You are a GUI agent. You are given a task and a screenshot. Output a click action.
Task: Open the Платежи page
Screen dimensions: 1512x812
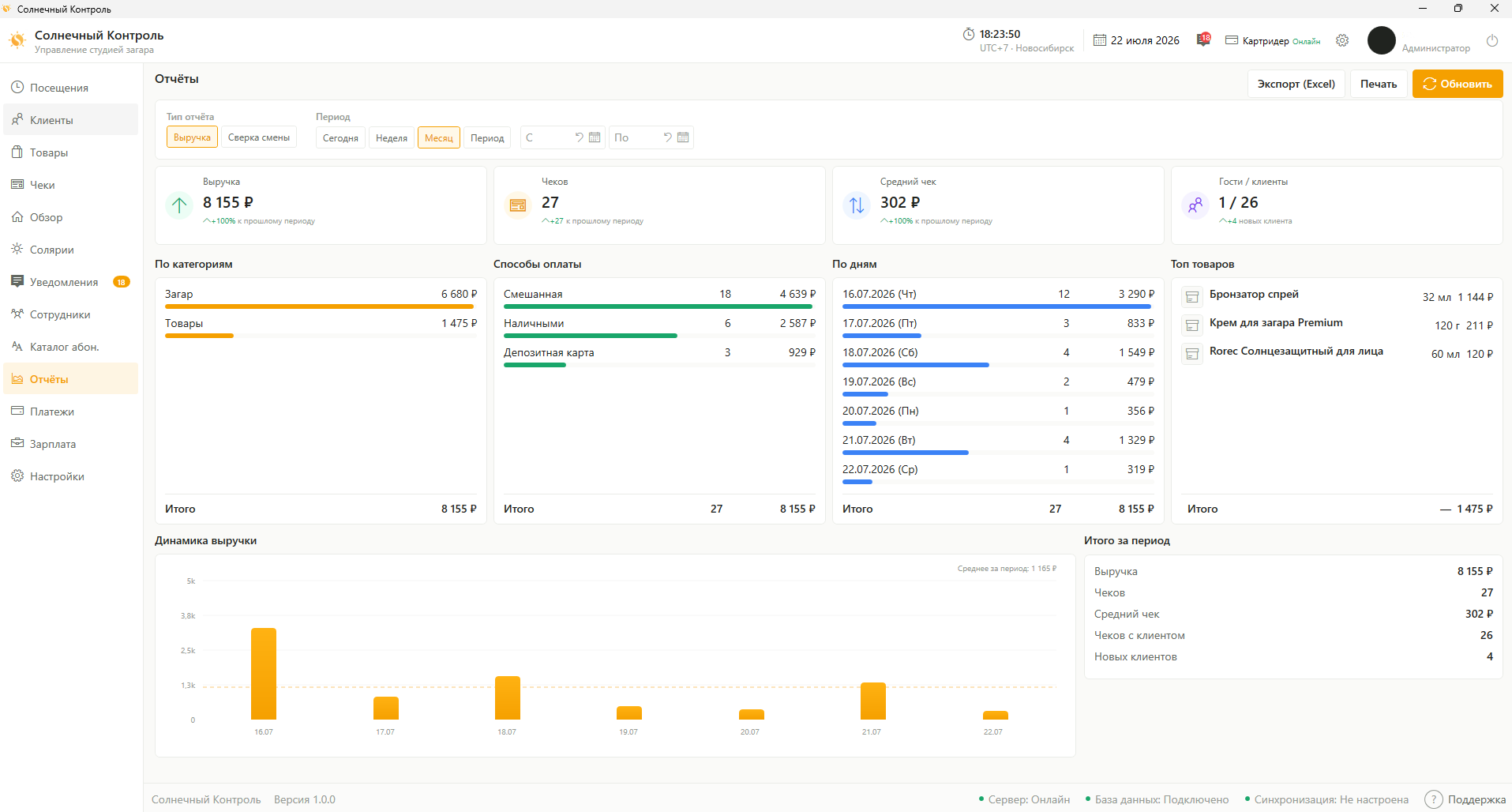tap(71, 412)
